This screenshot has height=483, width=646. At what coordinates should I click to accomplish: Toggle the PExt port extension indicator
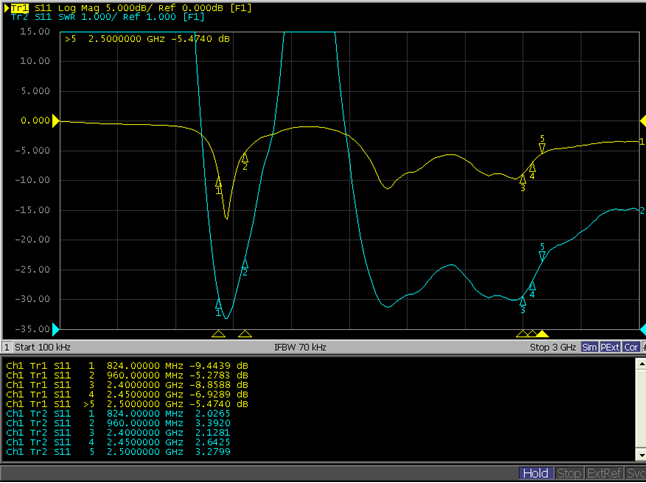(609, 347)
